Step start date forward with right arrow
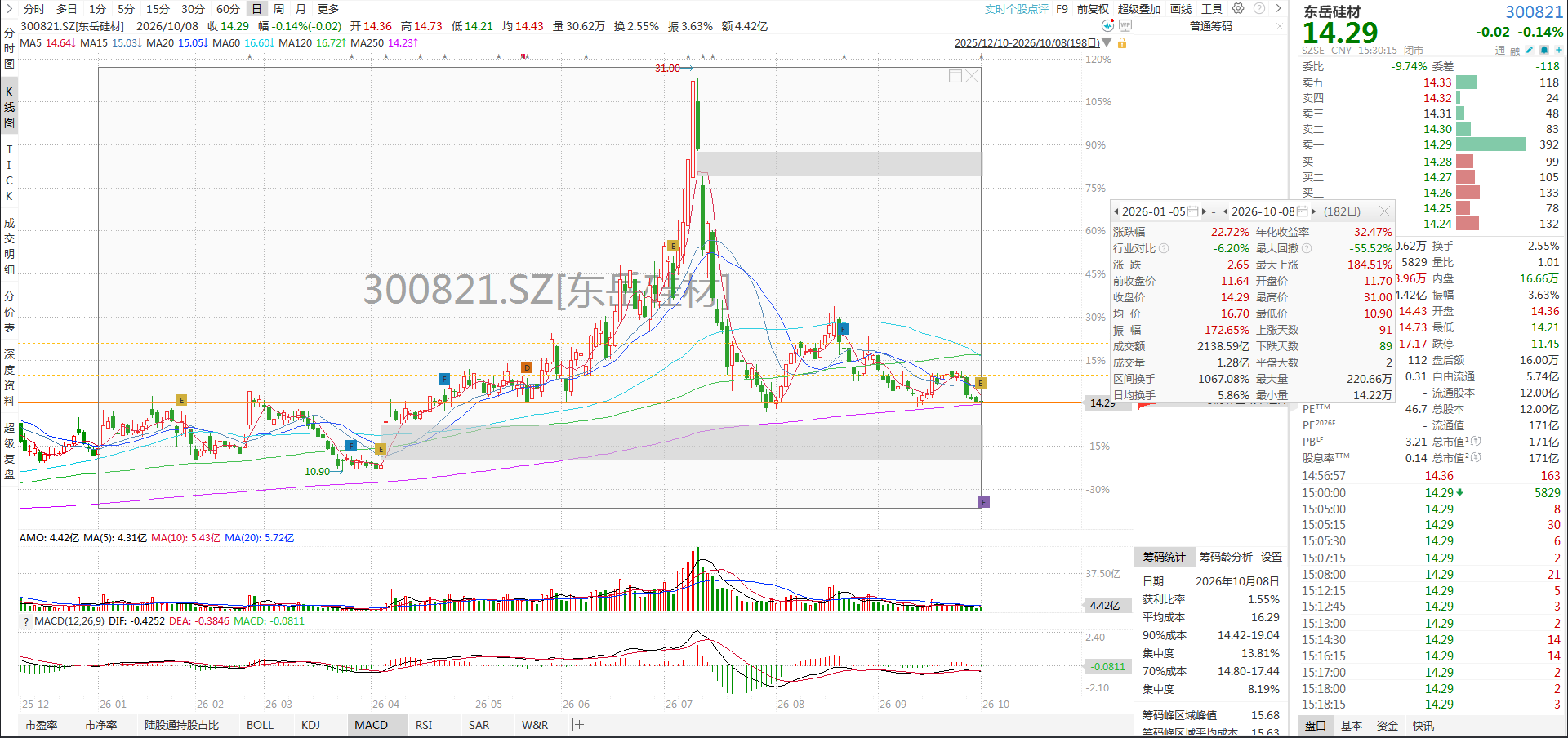1568x738 pixels. [1204, 211]
